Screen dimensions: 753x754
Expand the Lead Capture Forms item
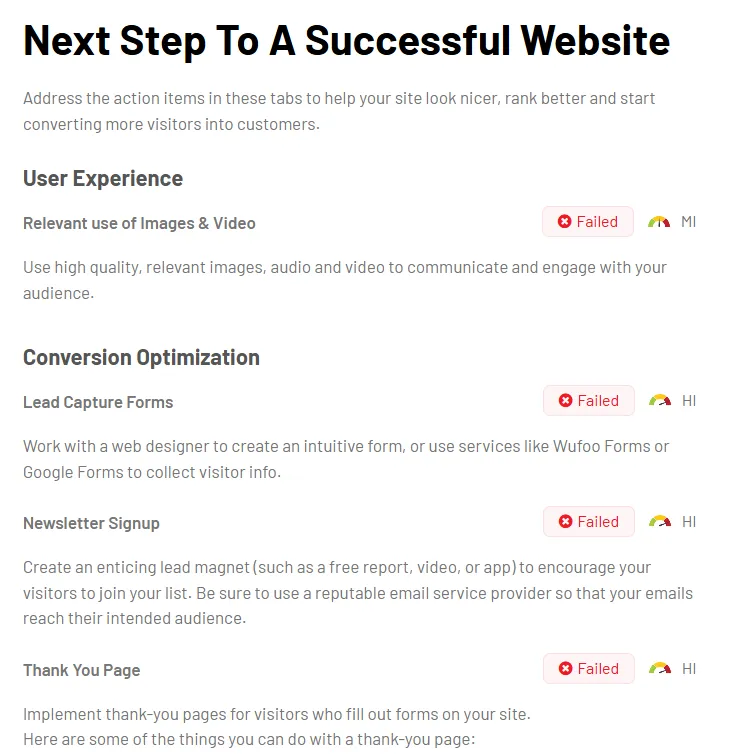click(x=98, y=402)
